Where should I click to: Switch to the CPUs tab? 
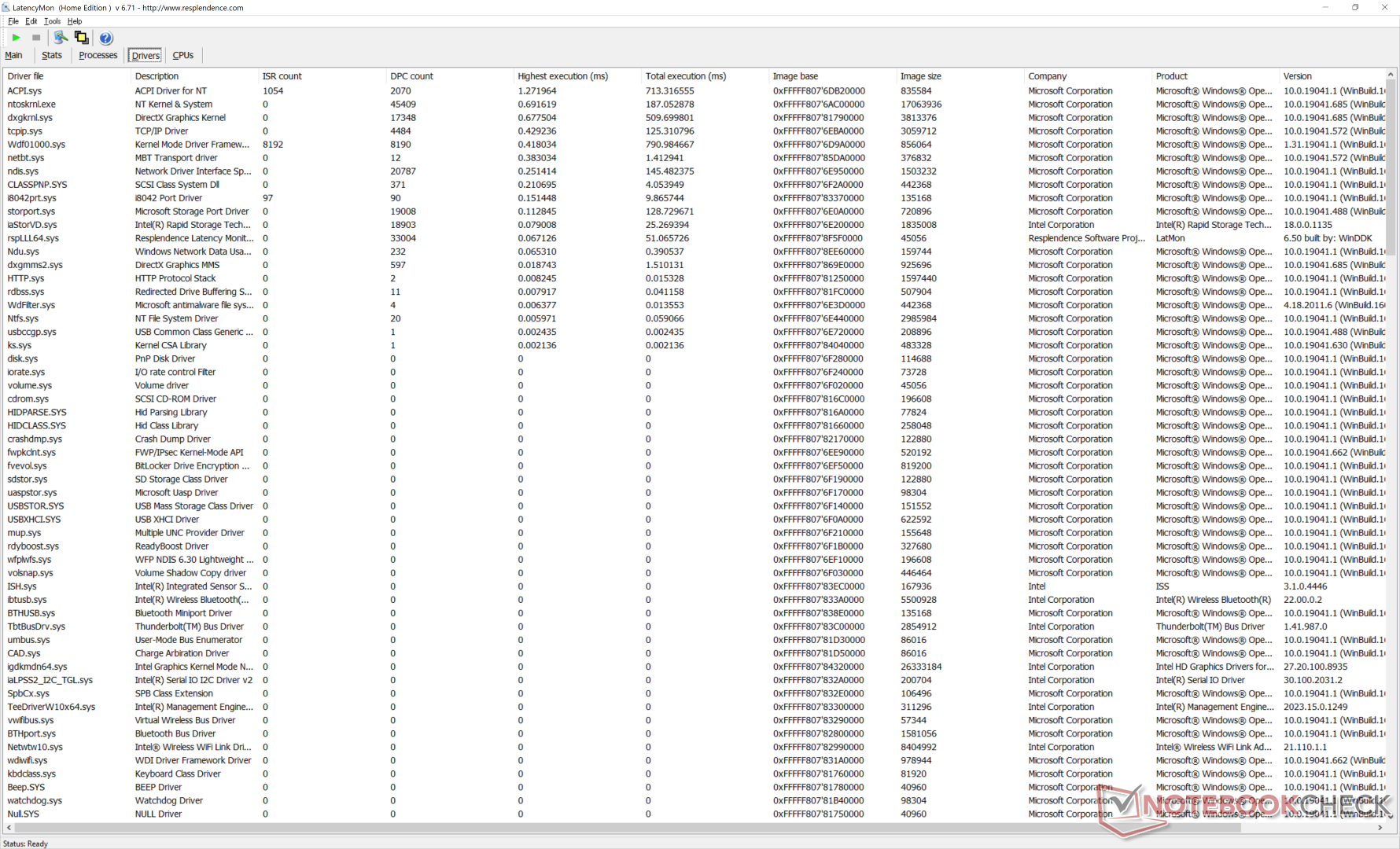(x=183, y=55)
